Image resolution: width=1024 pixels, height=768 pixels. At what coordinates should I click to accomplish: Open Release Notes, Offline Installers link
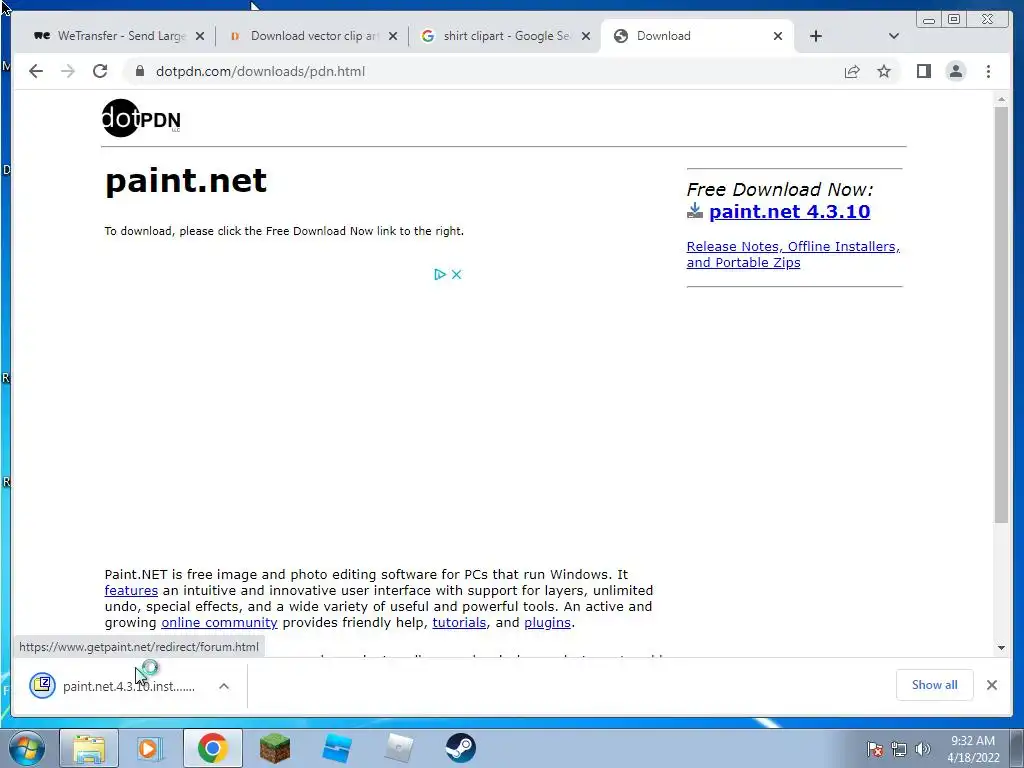[x=793, y=254]
